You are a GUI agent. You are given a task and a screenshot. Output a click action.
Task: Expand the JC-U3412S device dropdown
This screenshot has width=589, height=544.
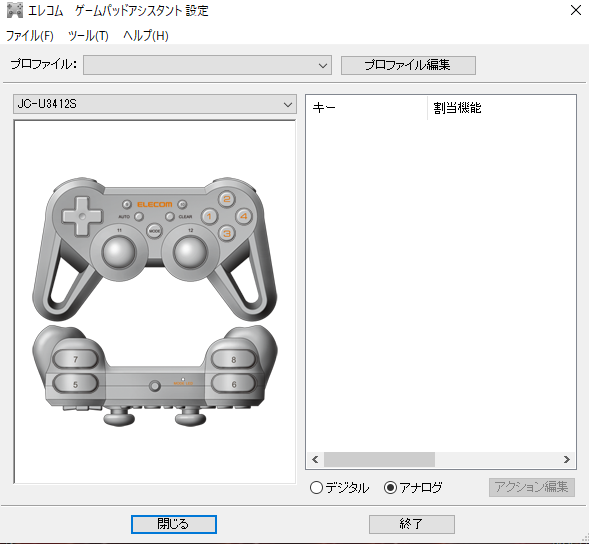pyautogui.click(x=155, y=104)
